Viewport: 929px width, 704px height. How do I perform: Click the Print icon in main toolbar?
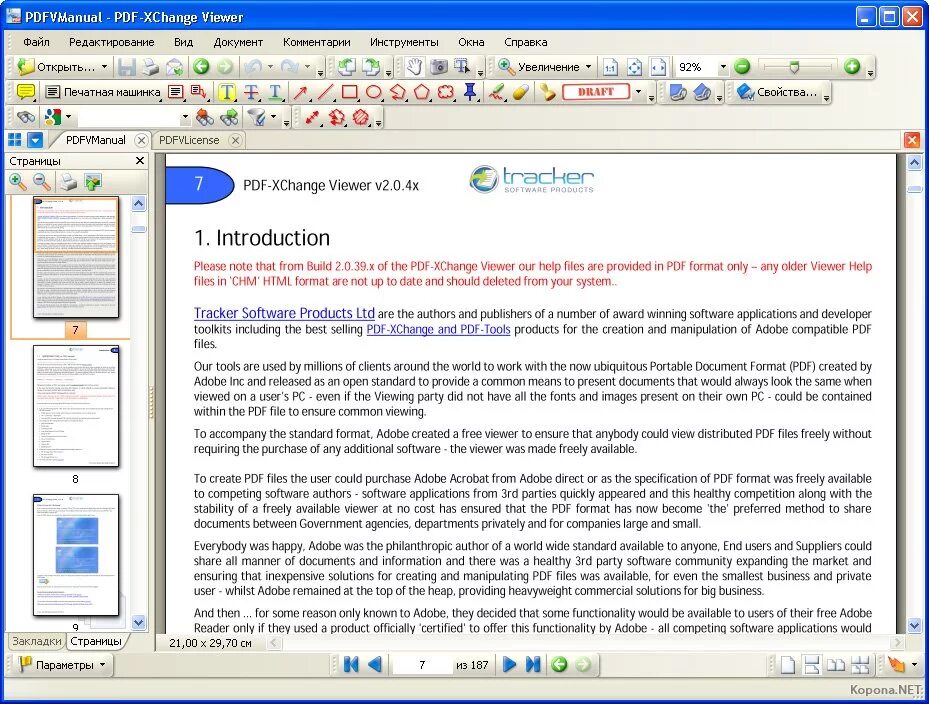pos(150,67)
